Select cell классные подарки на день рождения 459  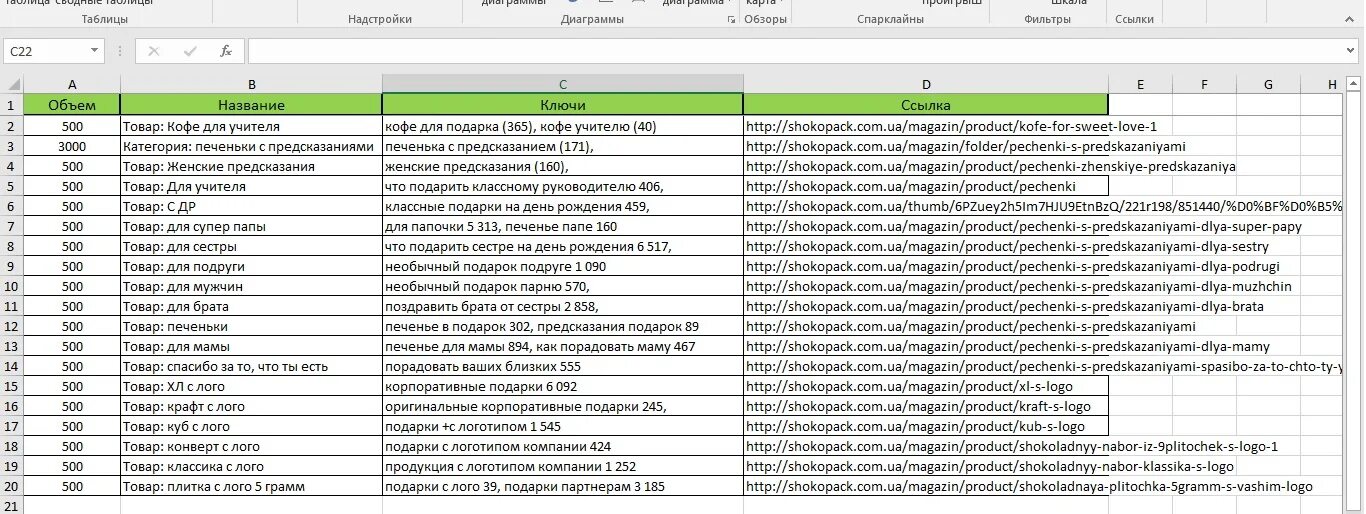coord(563,206)
